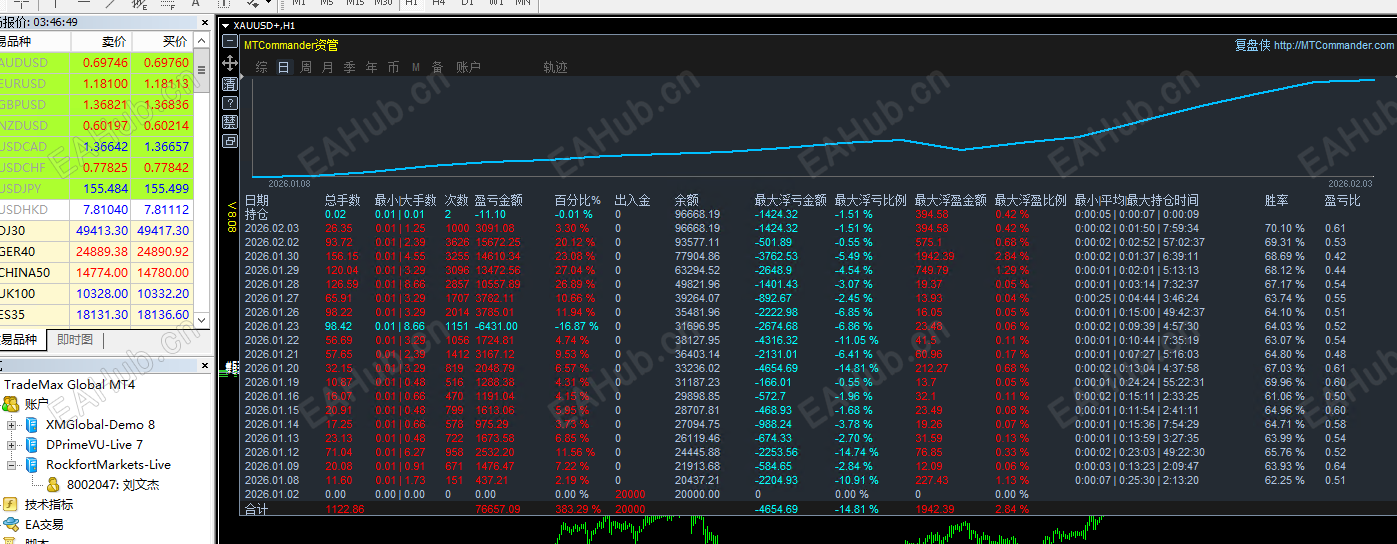Image resolution: width=1397 pixels, height=544 pixels.
Task: Select the 交易品种 tab in Market Watch
Action: [x=18, y=340]
